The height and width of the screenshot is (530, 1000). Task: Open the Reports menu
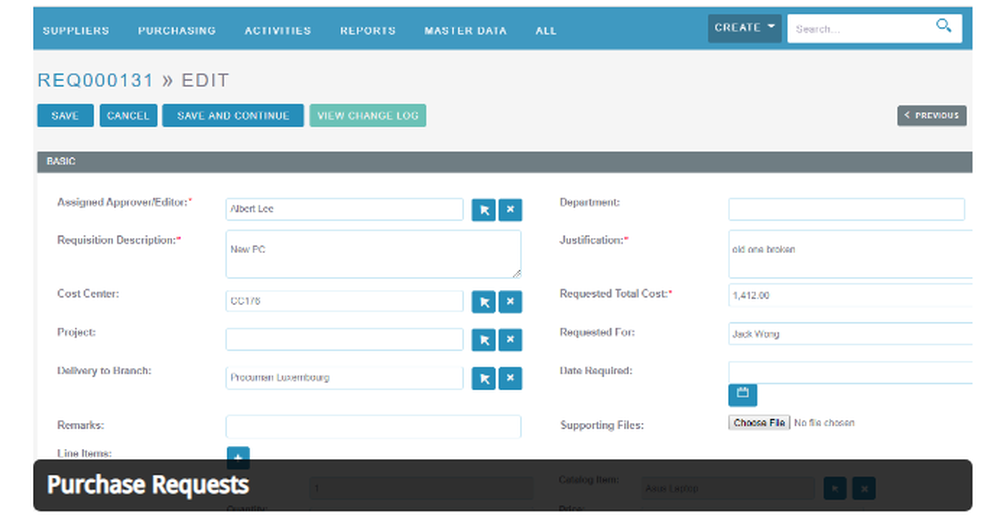tap(367, 31)
